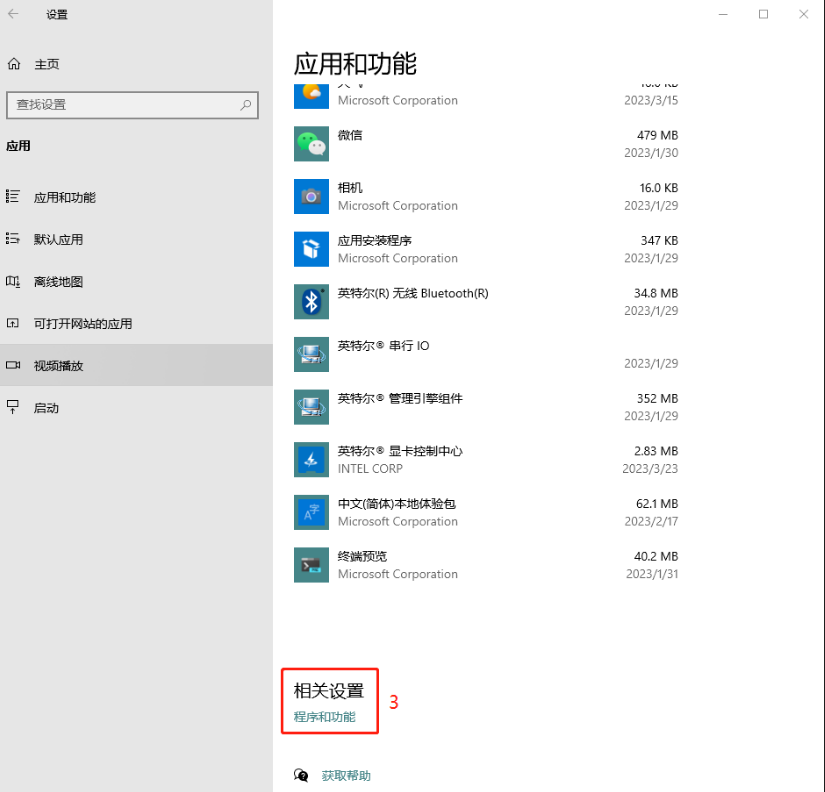Click the 相关设置 heading
Viewport: 825px width, 792px height.
tap(329, 690)
